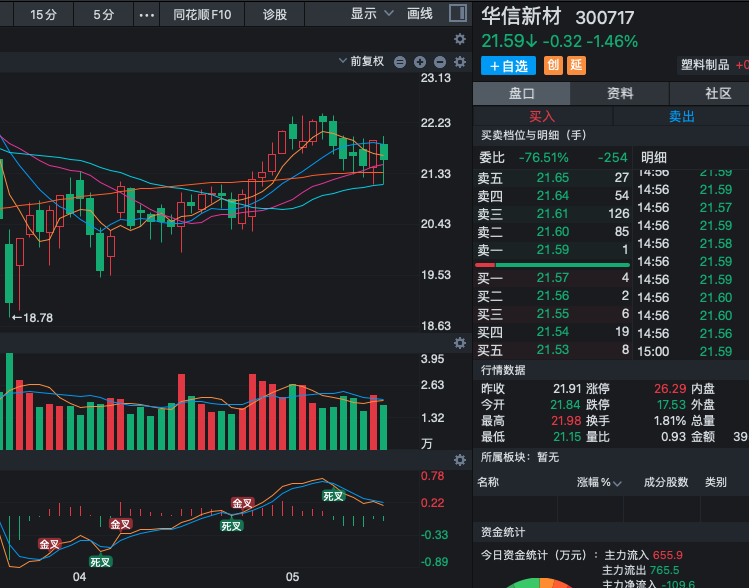Open volume panel settings gear

(460, 343)
